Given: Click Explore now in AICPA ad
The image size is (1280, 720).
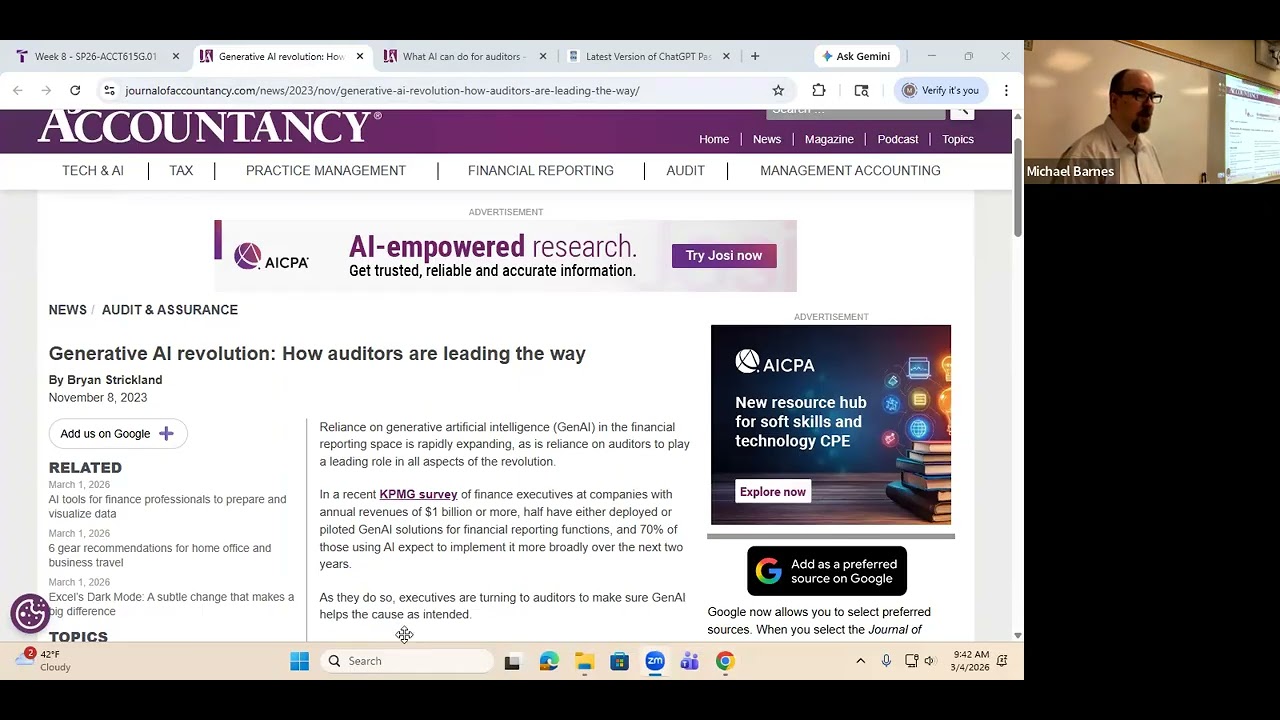Looking at the screenshot, I should 773,492.
